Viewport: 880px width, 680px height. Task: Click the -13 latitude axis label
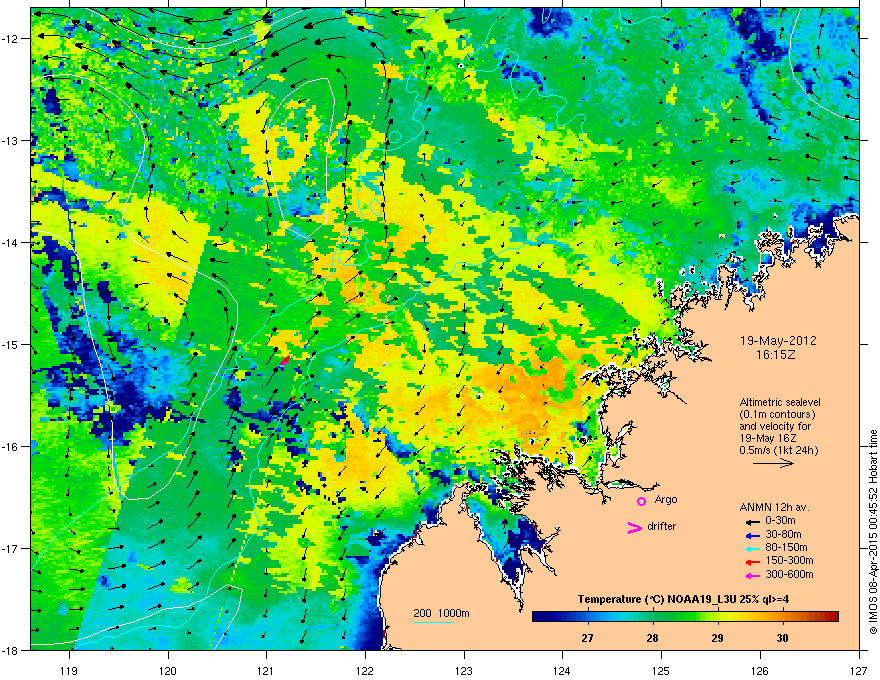pos(11,140)
